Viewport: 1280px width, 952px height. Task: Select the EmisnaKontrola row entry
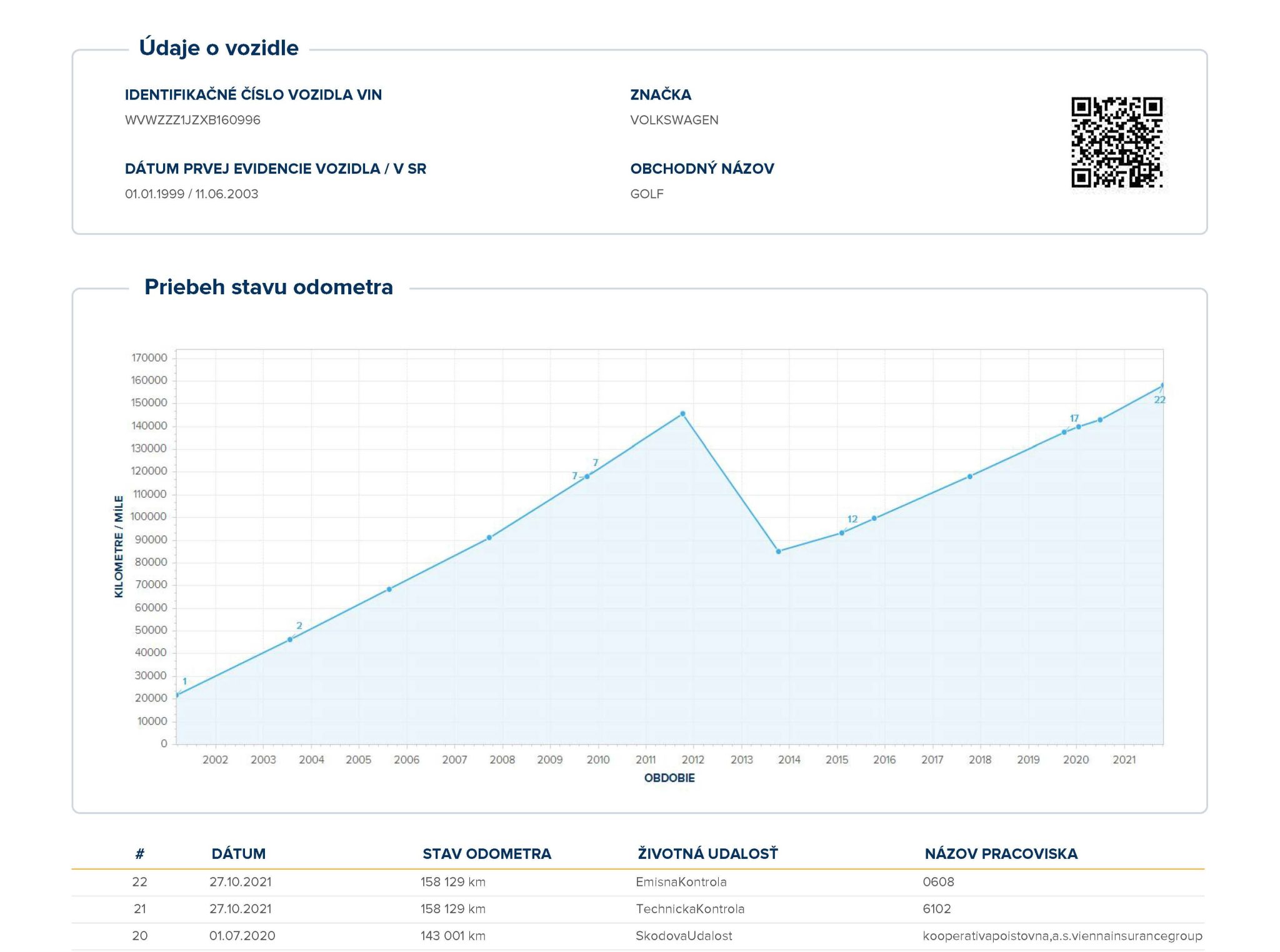[681, 881]
